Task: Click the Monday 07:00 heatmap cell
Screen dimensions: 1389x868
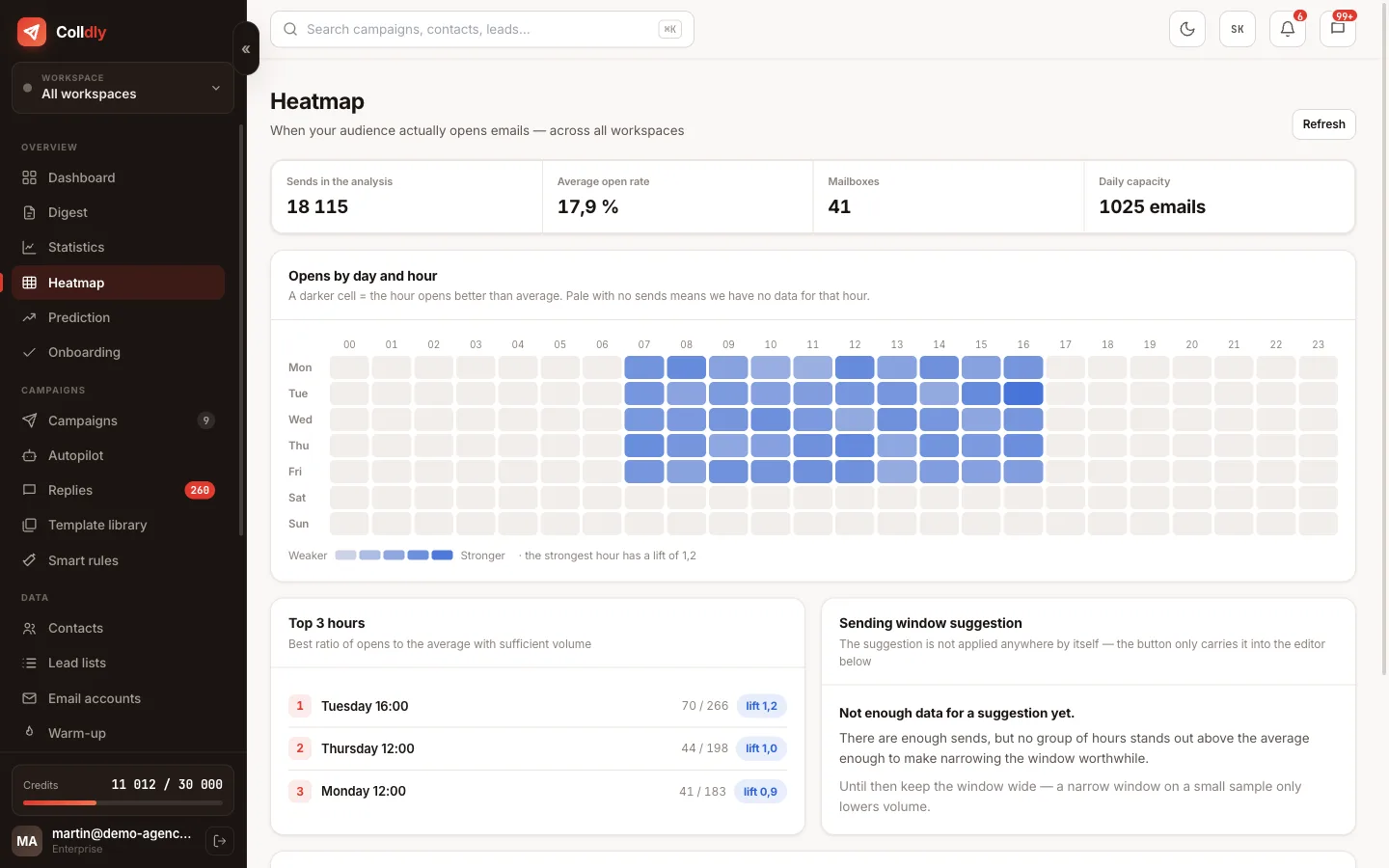Action: (644, 367)
